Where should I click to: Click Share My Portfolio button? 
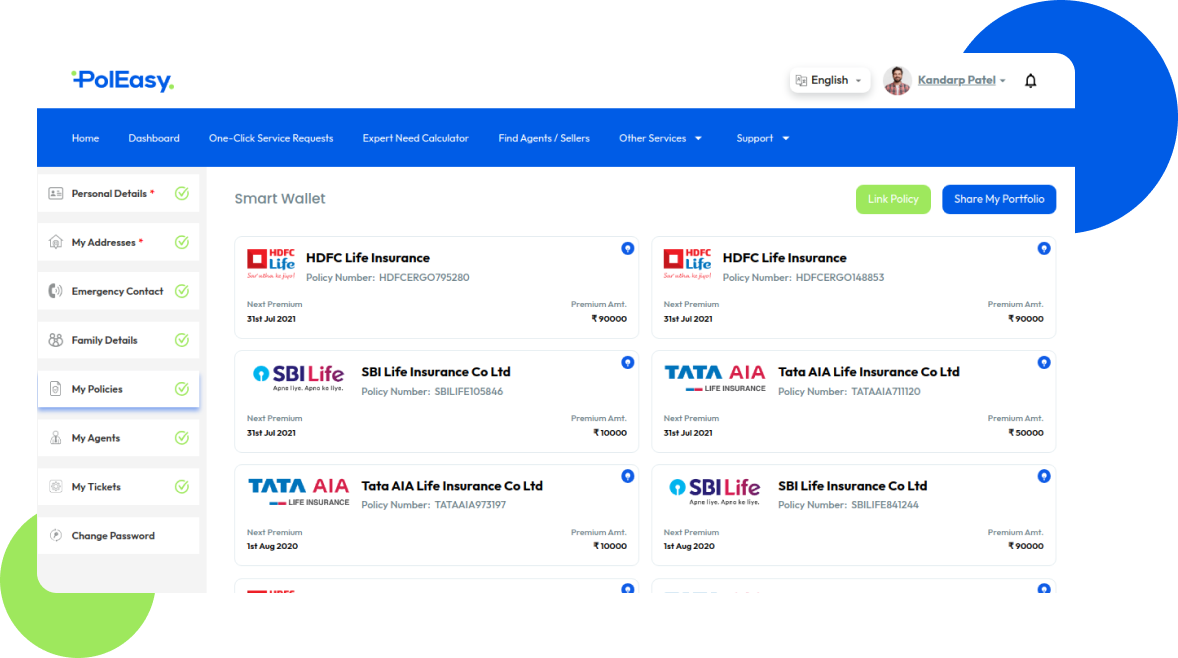[x=999, y=199]
